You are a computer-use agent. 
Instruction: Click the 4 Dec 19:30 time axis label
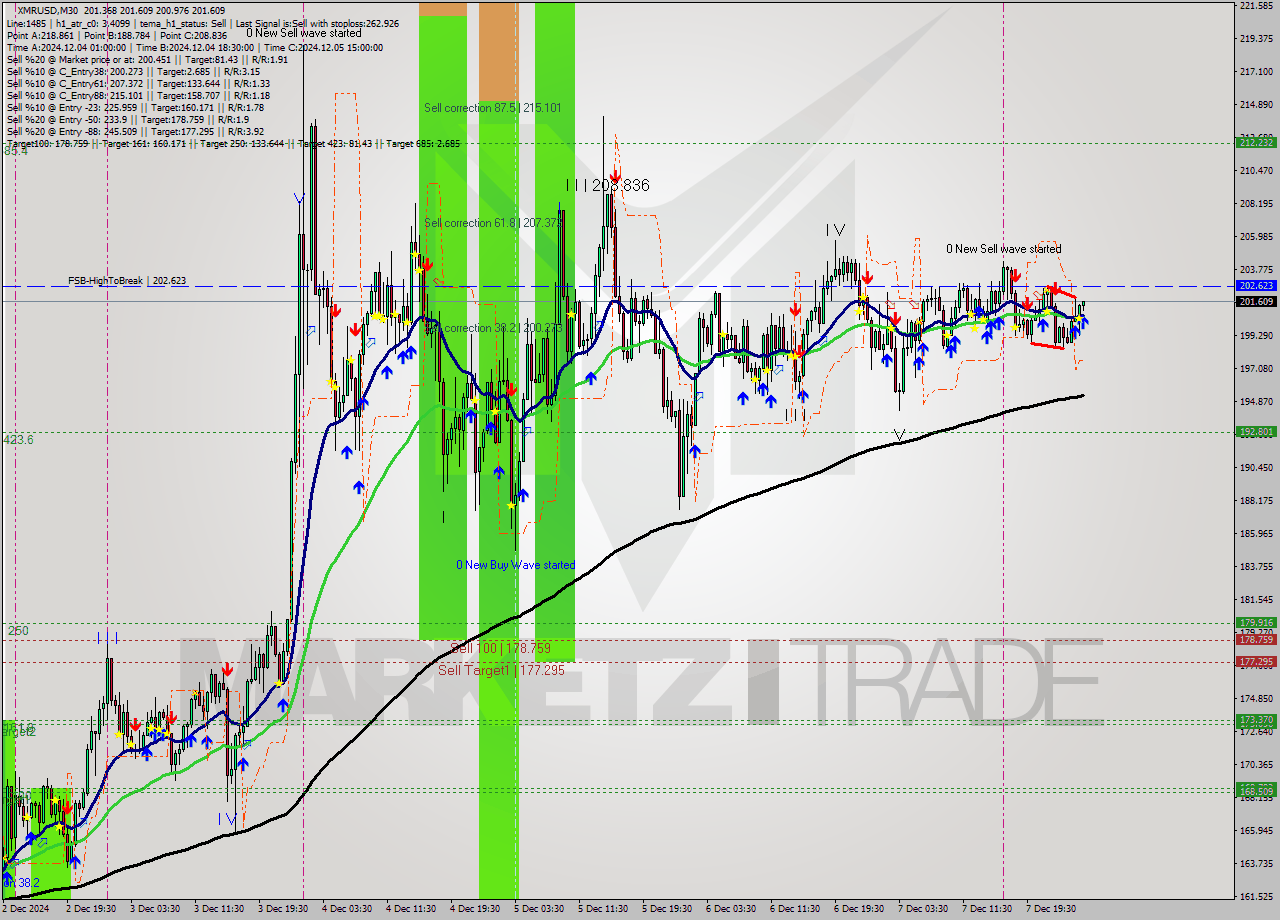475,909
